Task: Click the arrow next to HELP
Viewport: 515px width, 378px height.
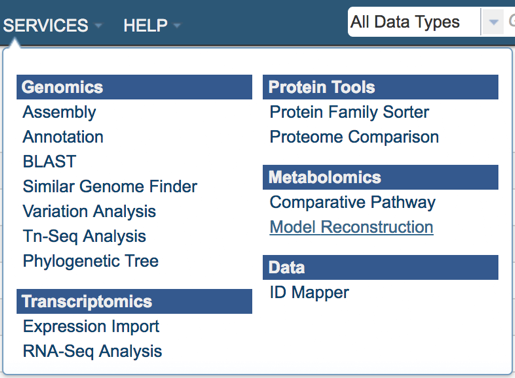Action: [177, 25]
